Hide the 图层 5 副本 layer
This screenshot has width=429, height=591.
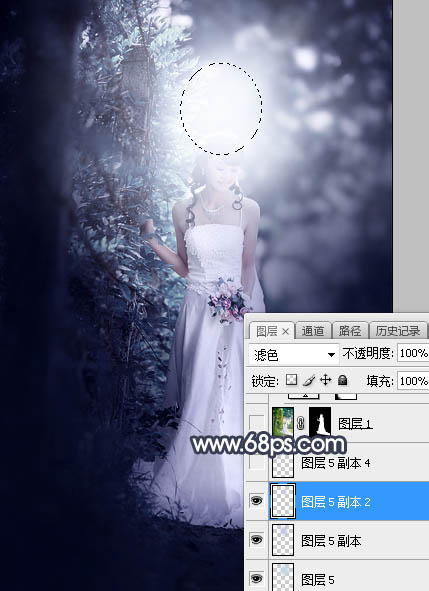tap(257, 540)
